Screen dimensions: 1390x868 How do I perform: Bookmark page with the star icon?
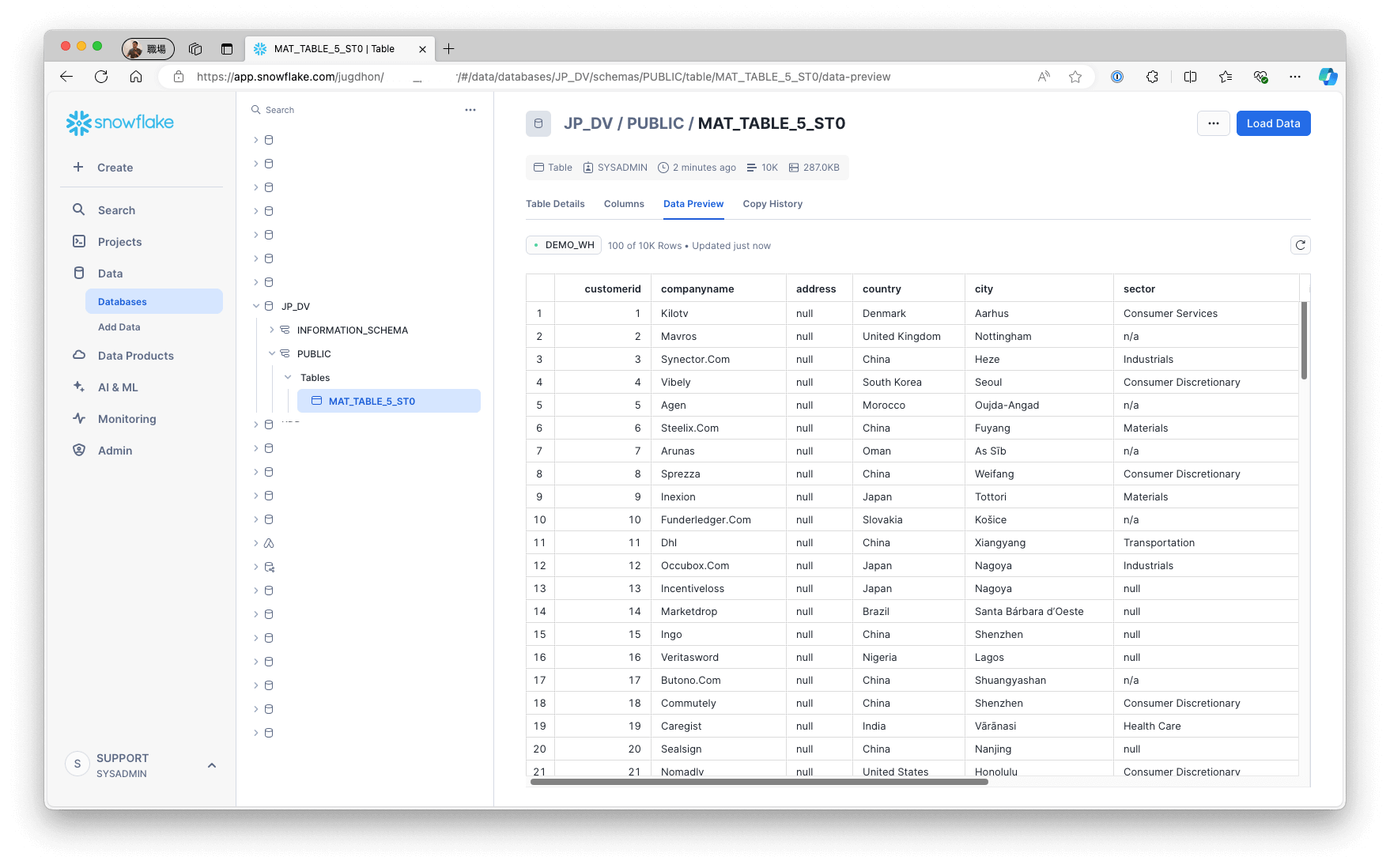1075,77
